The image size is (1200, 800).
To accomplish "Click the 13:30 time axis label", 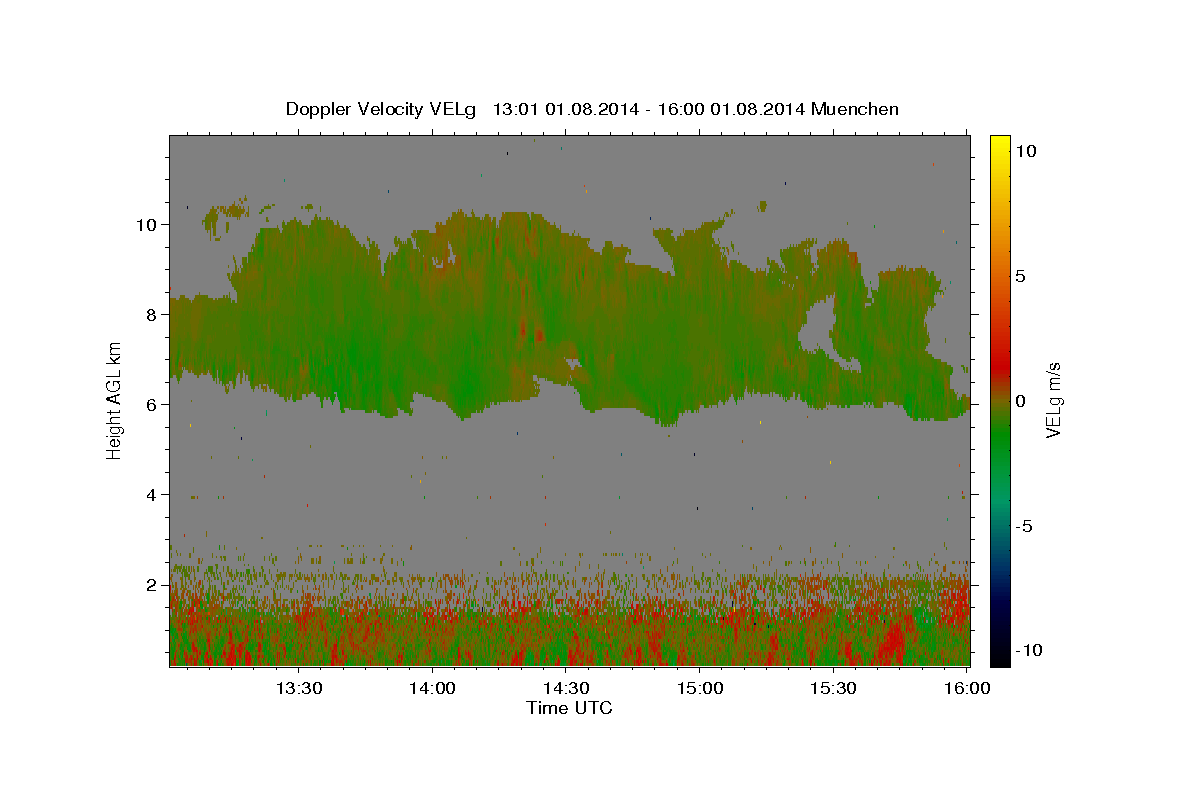I will click(x=298, y=688).
